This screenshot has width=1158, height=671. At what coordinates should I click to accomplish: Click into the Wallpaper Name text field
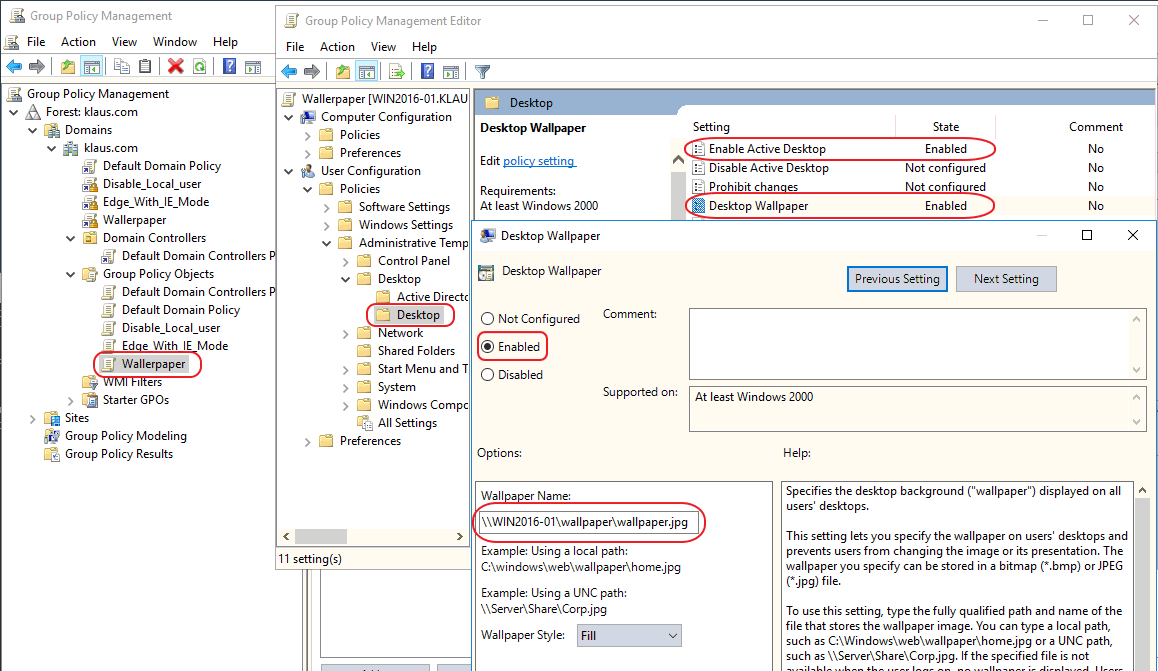[588, 521]
